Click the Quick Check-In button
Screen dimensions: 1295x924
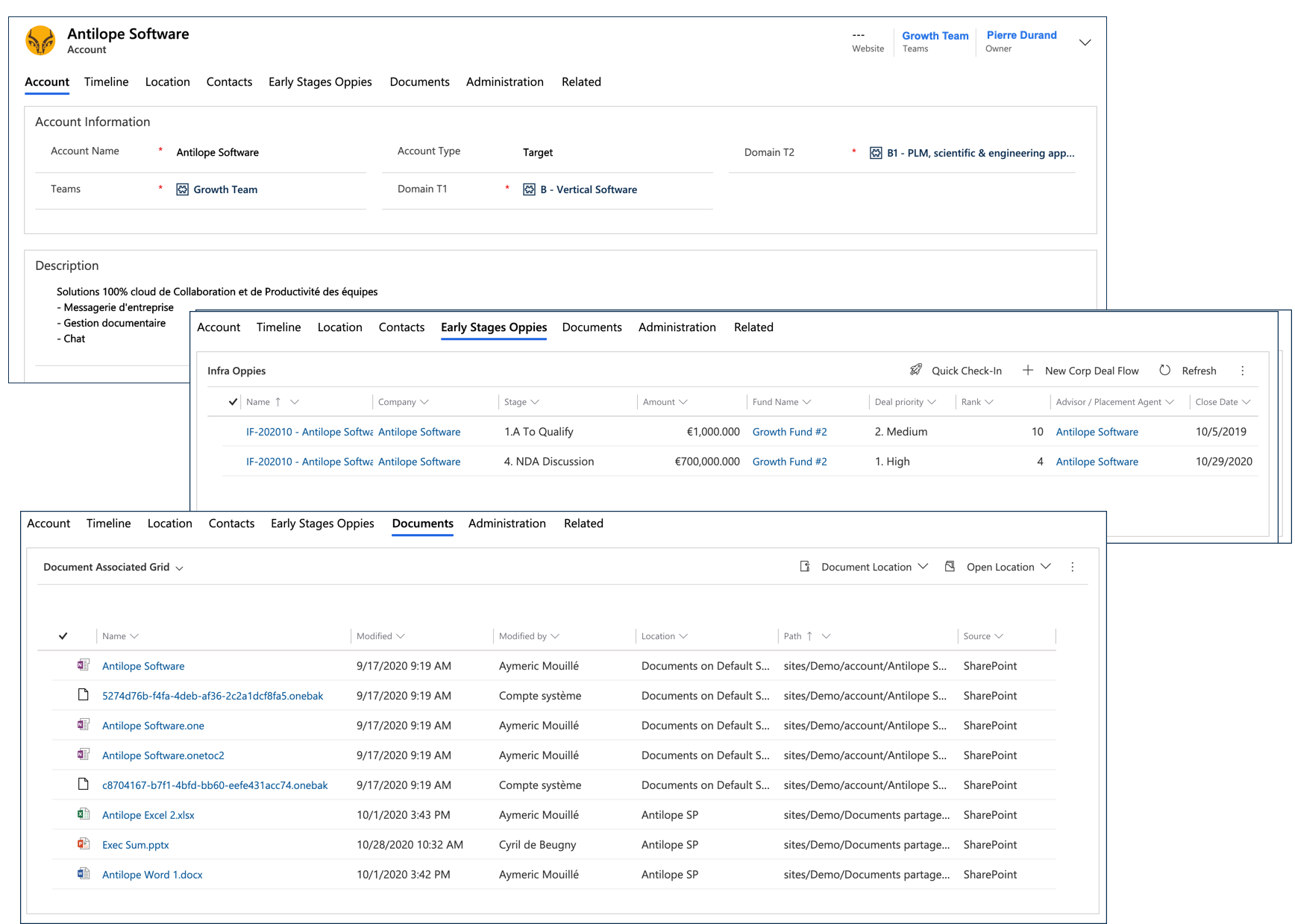(x=956, y=371)
